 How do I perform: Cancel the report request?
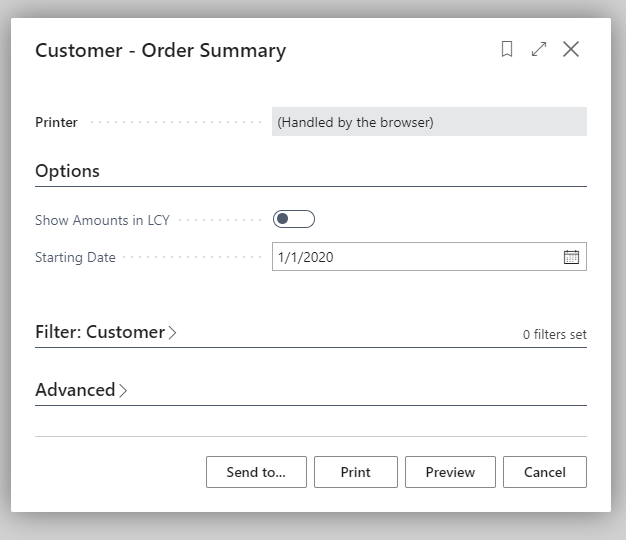[545, 472]
